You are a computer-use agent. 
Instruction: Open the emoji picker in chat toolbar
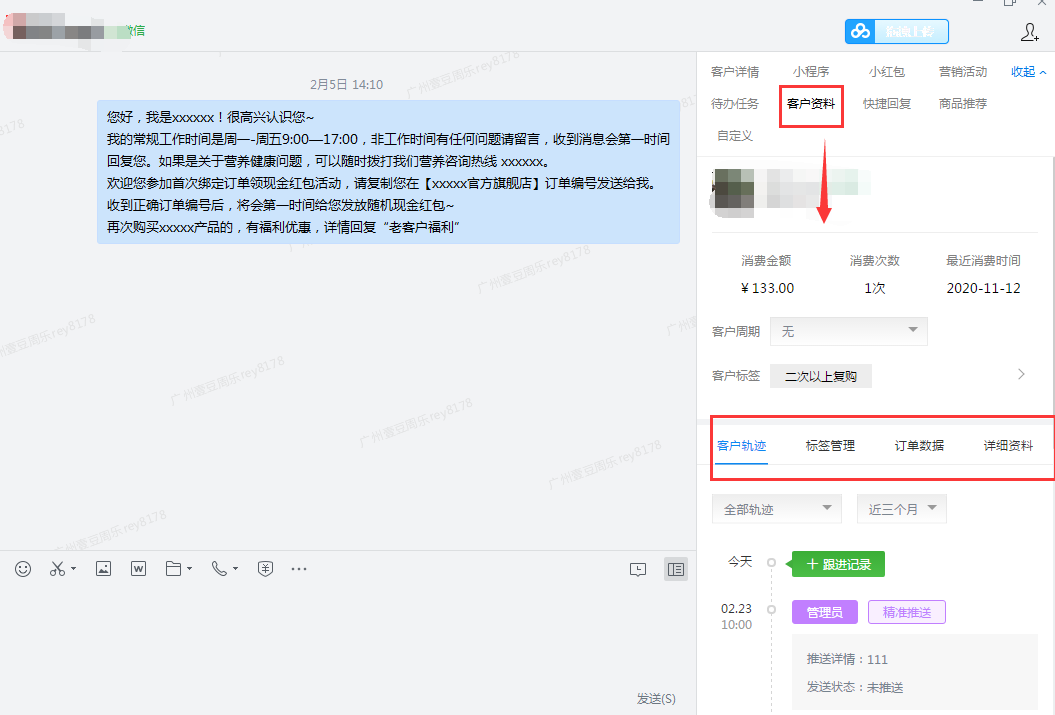coord(23,569)
